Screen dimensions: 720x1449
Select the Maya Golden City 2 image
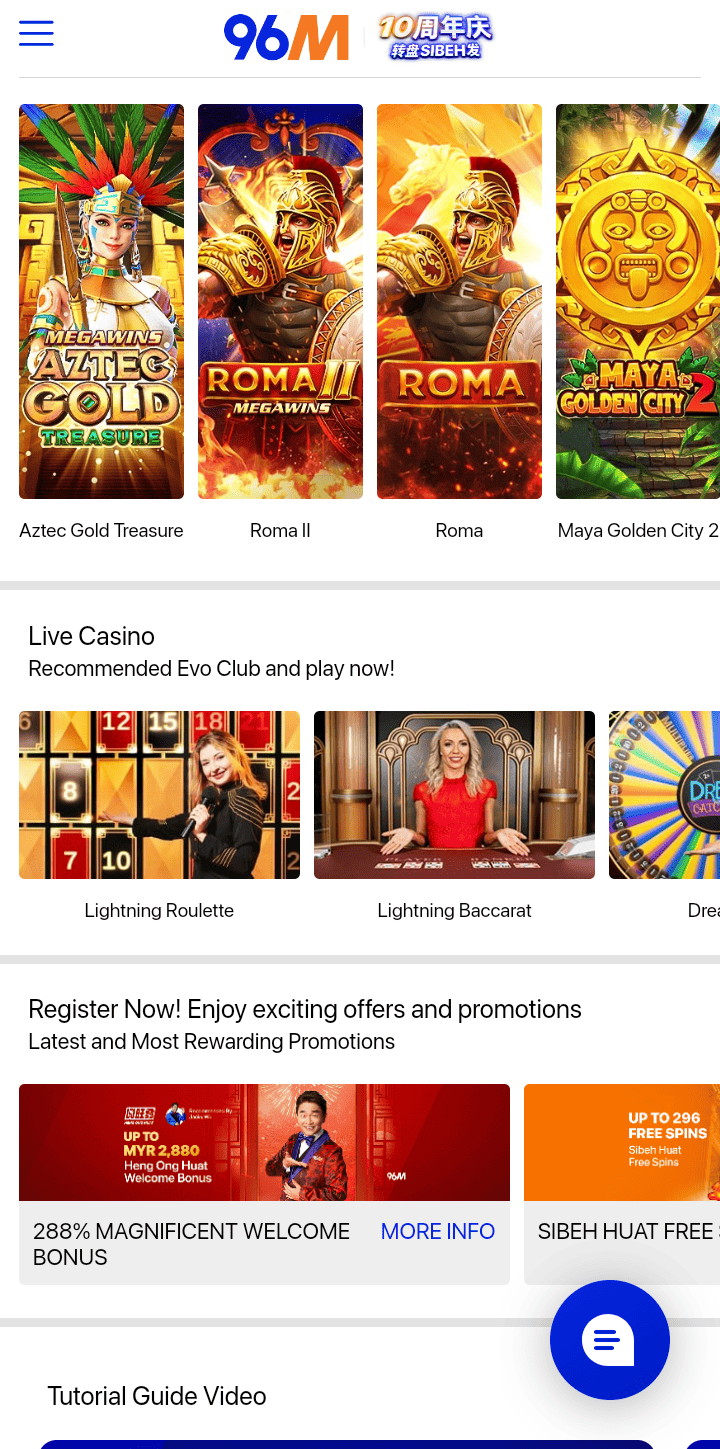pyautogui.click(x=638, y=301)
